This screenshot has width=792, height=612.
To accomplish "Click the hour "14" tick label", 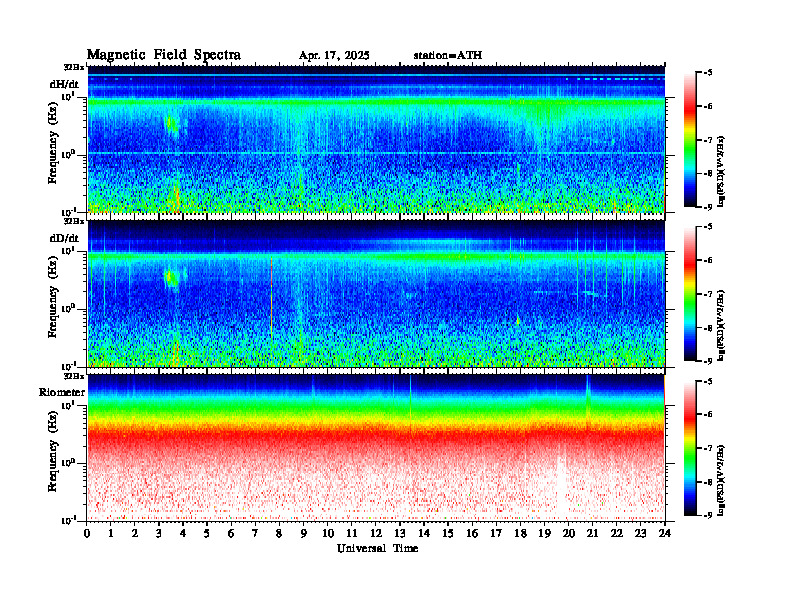I will coord(424,533).
